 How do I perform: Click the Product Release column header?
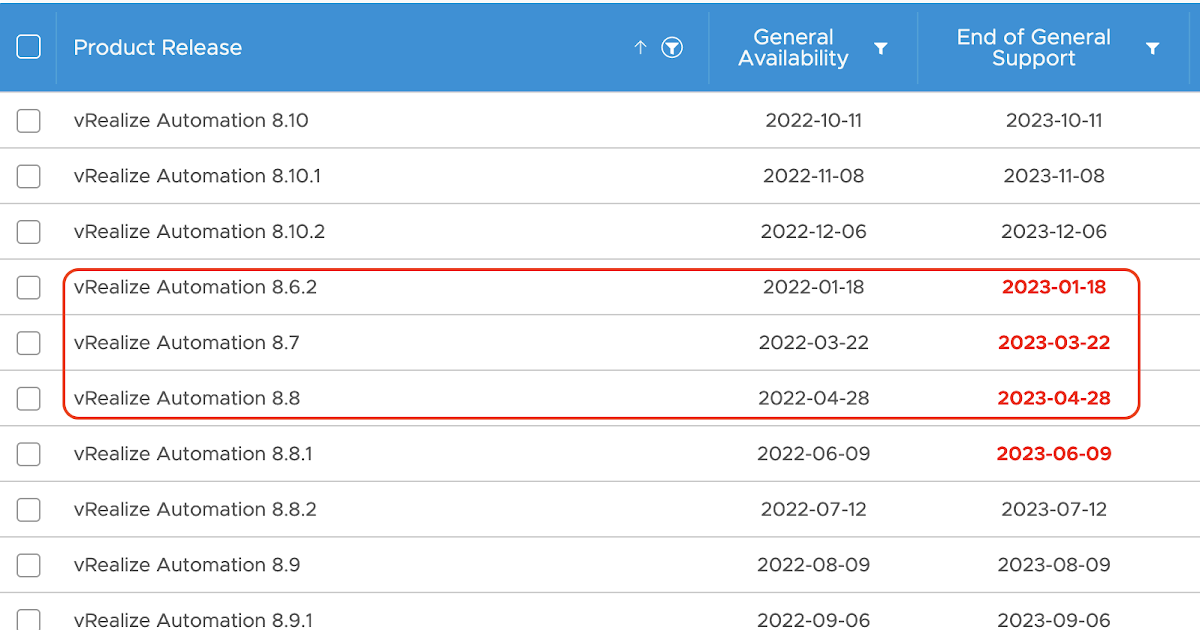pos(158,47)
